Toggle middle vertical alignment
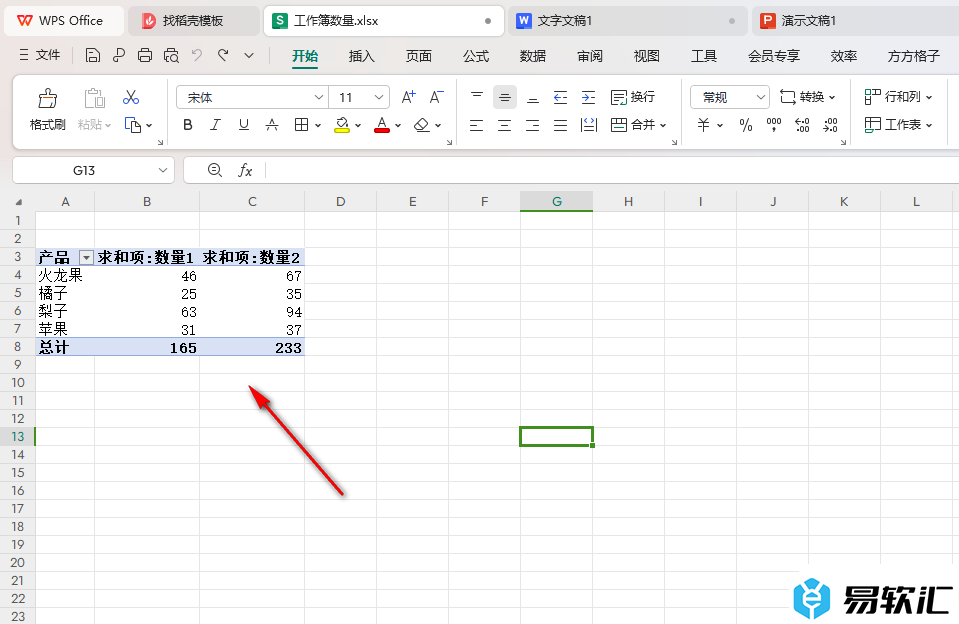 pyautogui.click(x=505, y=97)
